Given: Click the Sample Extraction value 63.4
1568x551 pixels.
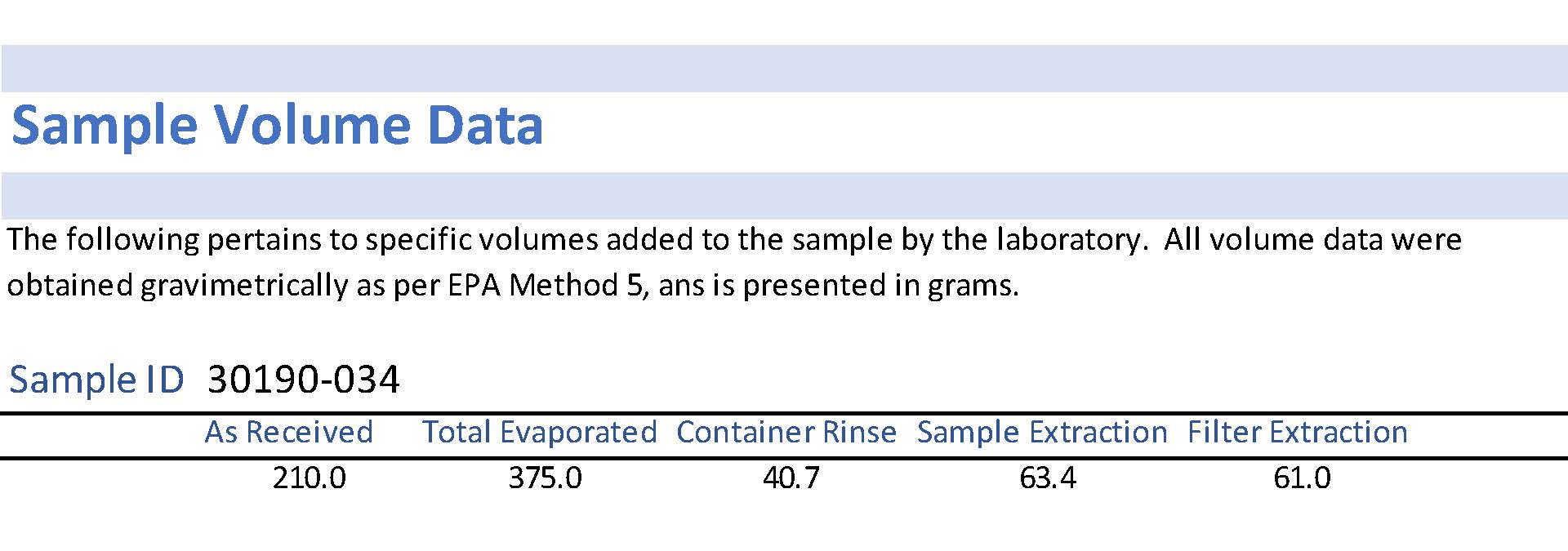Looking at the screenshot, I should click(1048, 478).
